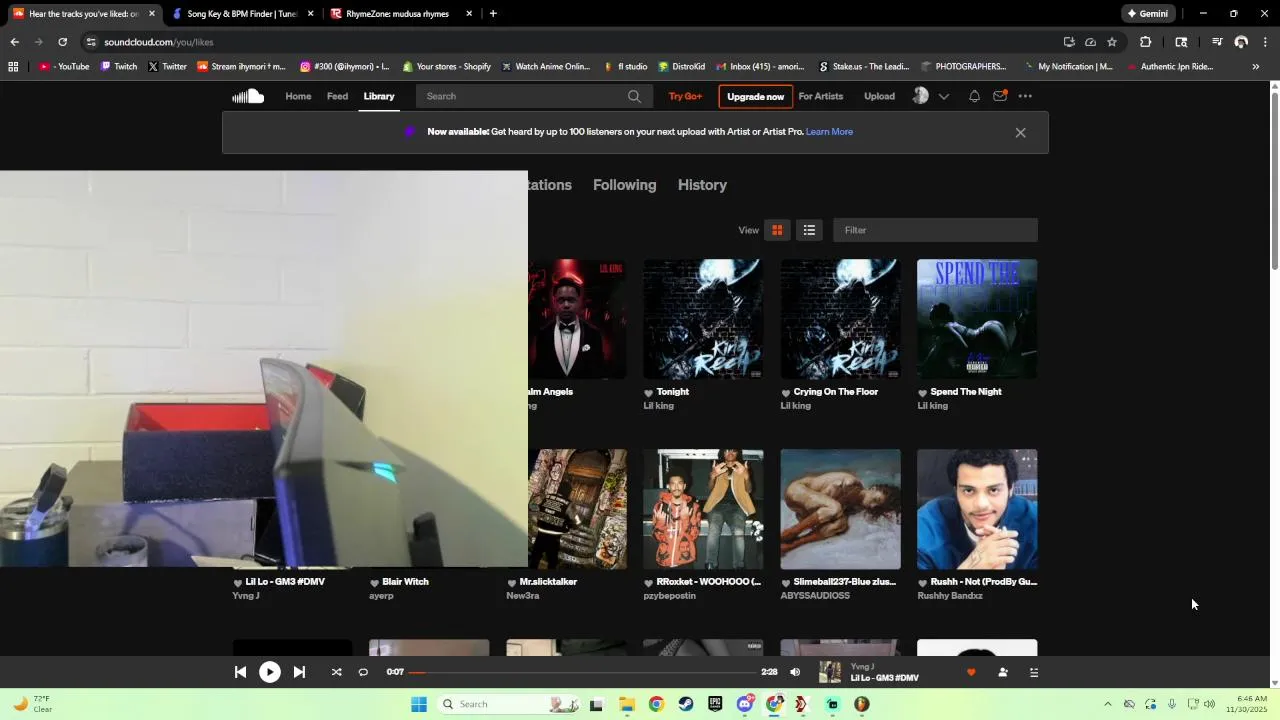Seek on the track progress bar
The width and height of the screenshot is (1280, 720).
(583, 672)
